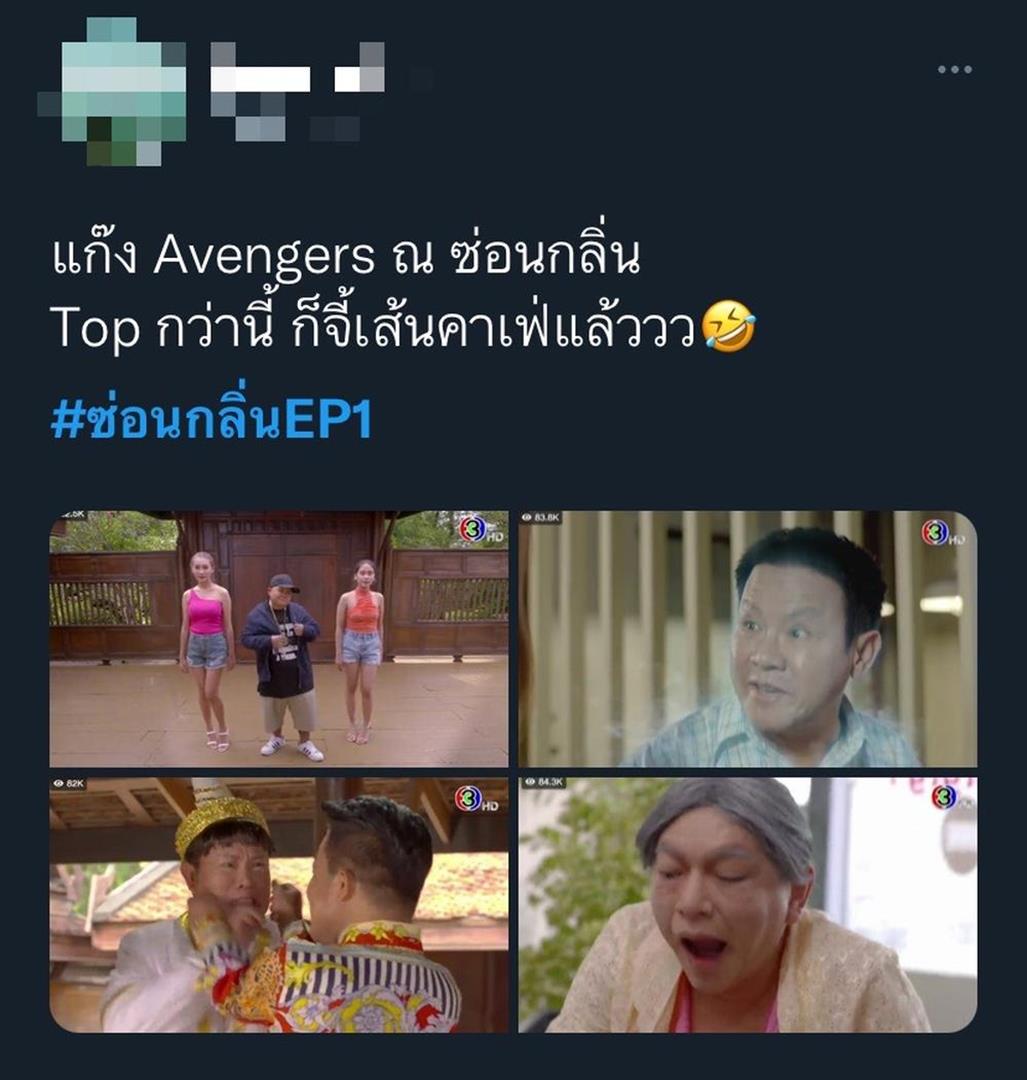Click the Channel 3 HD logo in the golden crown photo
Screen dimensions: 1027x1080
tap(476, 798)
